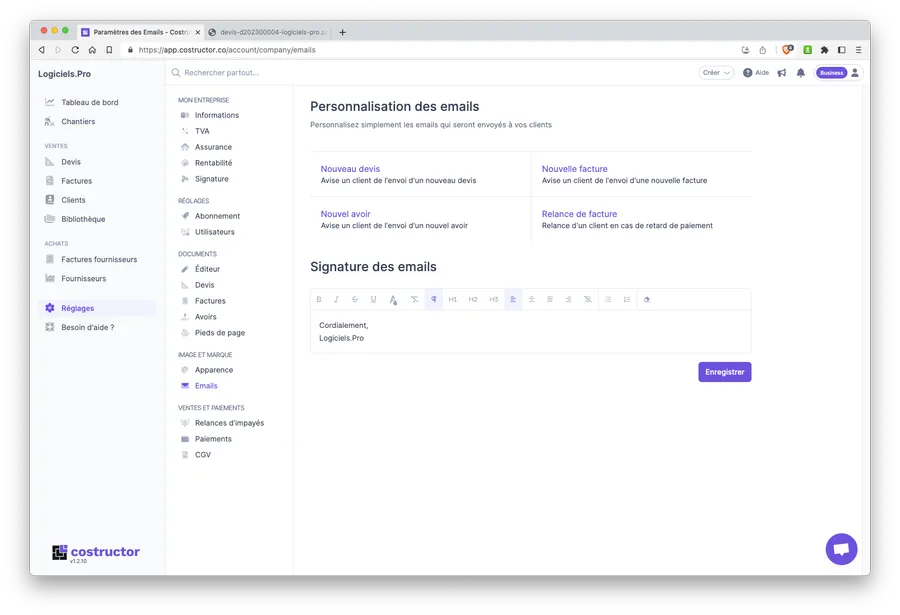This screenshot has width=900, height=615.
Task: Open the user profile icon
Action: (855, 73)
